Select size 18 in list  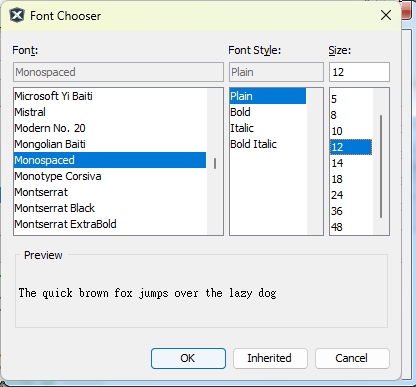click(351, 179)
